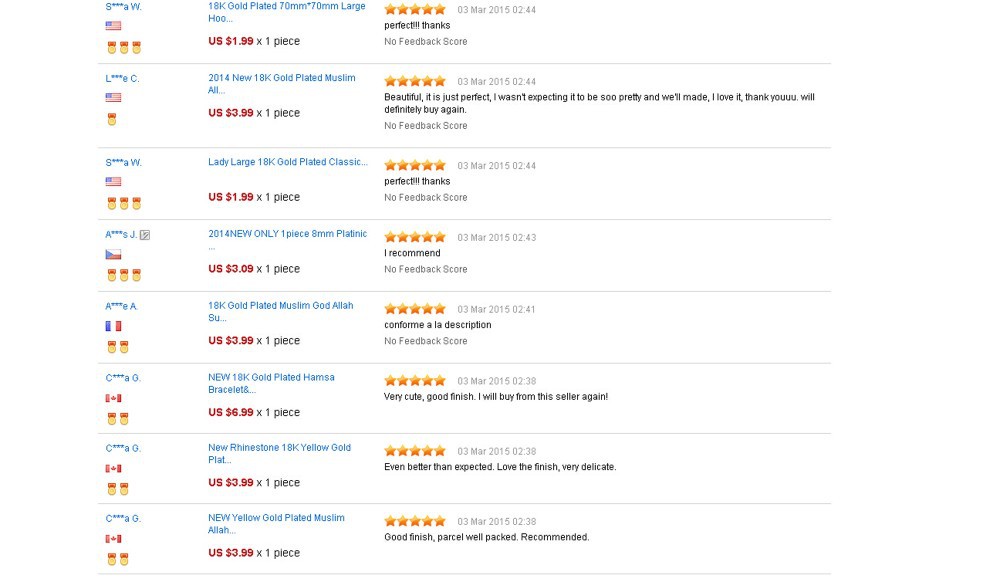This screenshot has height=582, width=1000.
Task: Click the French flag under A***e A.
Action: click(x=113, y=326)
